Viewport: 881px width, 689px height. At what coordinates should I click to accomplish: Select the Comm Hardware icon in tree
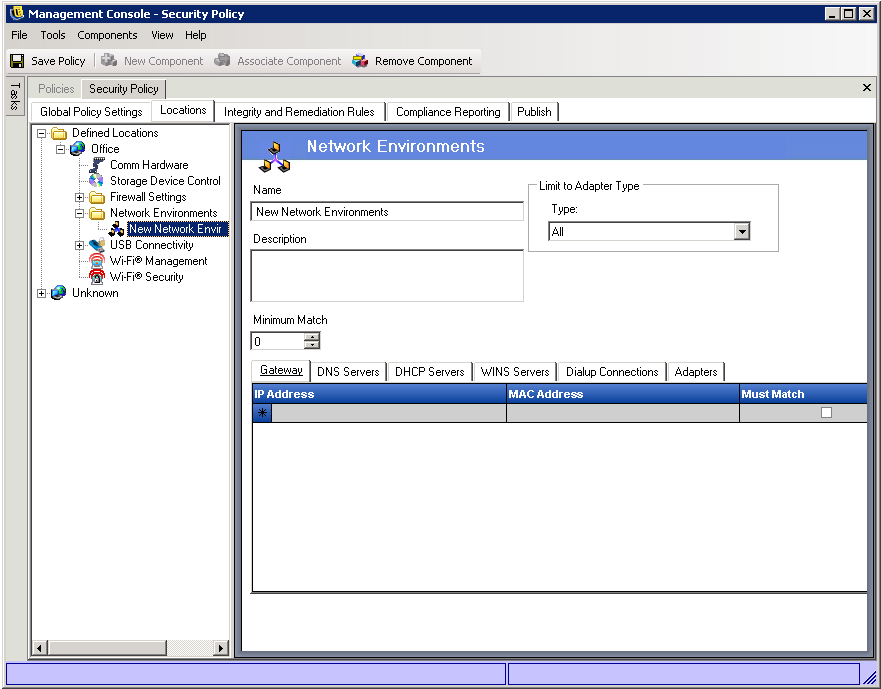(x=97, y=165)
